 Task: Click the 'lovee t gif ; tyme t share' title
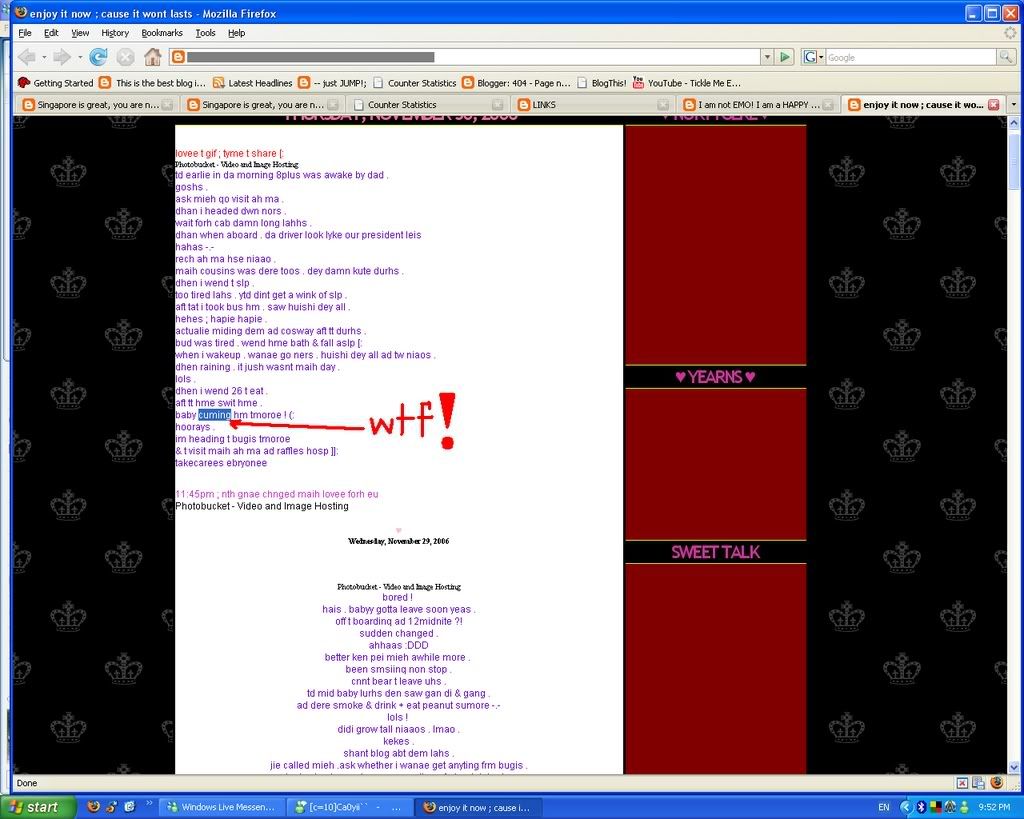229,153
